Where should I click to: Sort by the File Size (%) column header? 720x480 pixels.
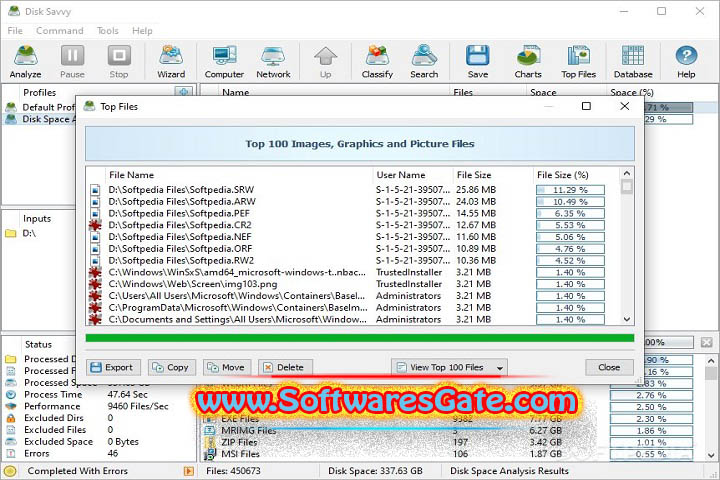[x=562, y=175]
